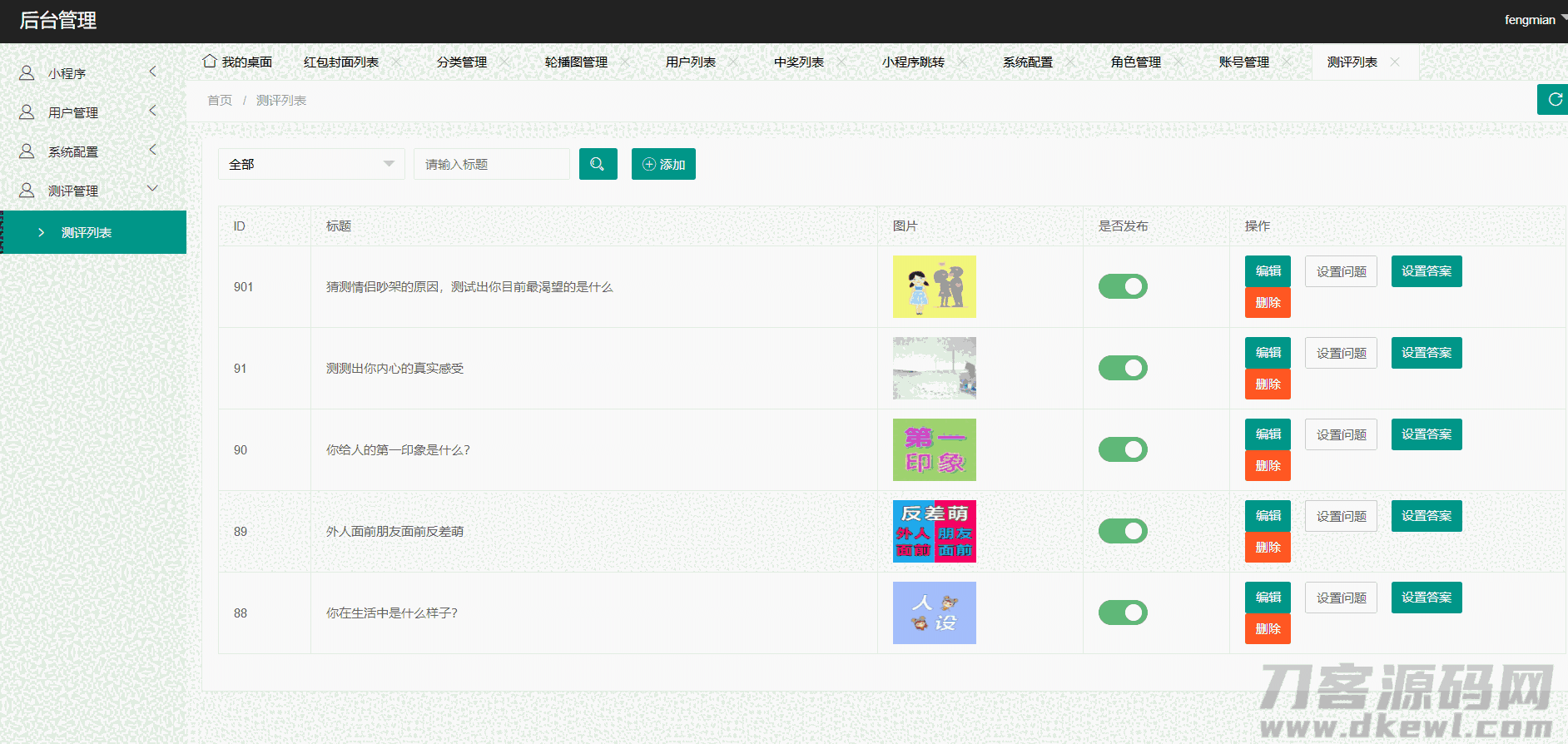Close the 分类管理 tab with X
This screenshot has height=744, width=1568.
(504, 62)
